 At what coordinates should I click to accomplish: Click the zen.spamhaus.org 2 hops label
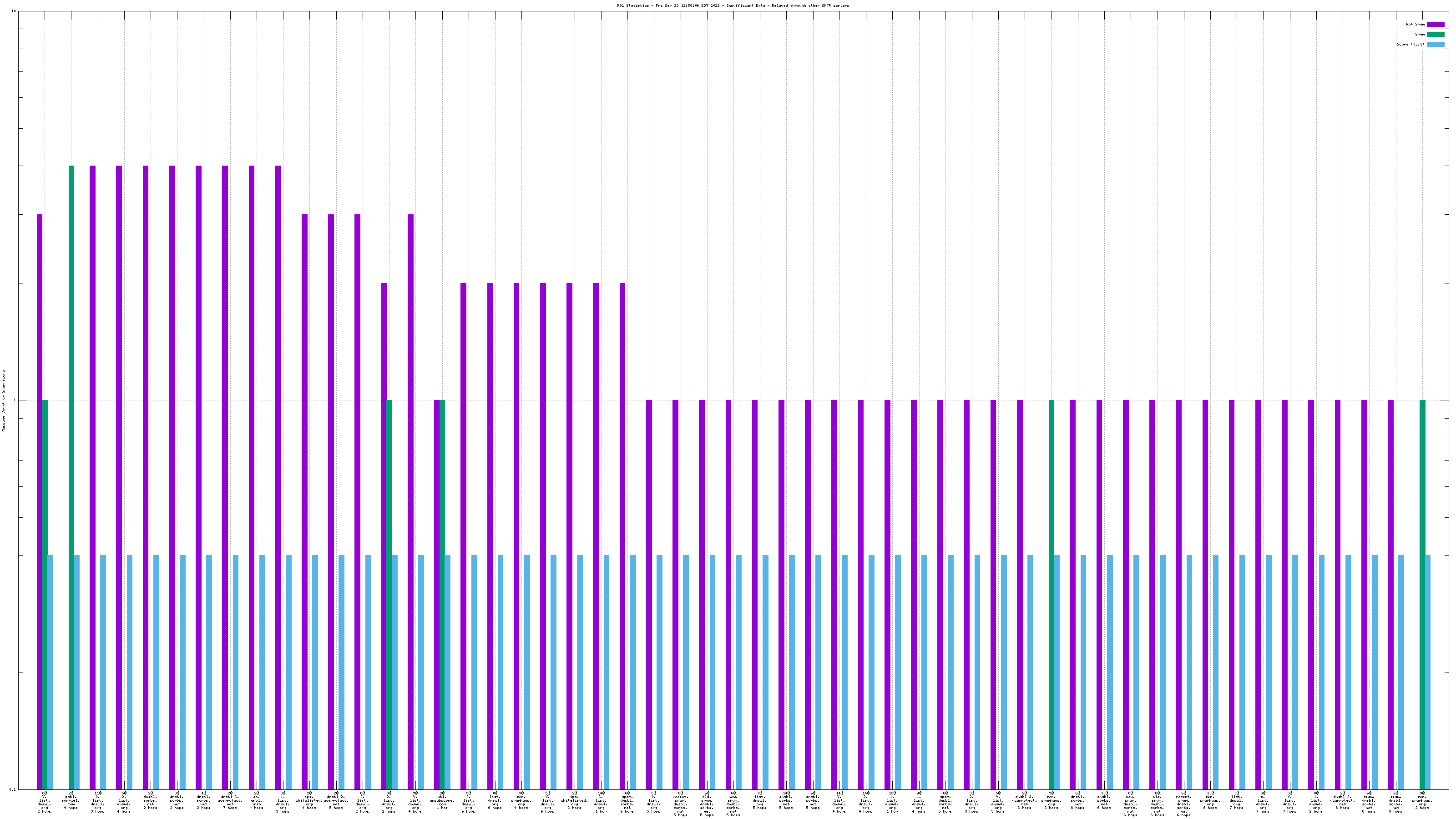(x=1422, y=800)
